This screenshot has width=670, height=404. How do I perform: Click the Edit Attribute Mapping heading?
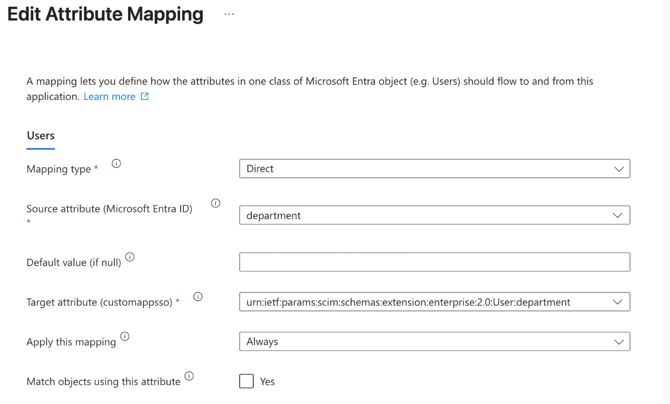[x=106, y=14]
